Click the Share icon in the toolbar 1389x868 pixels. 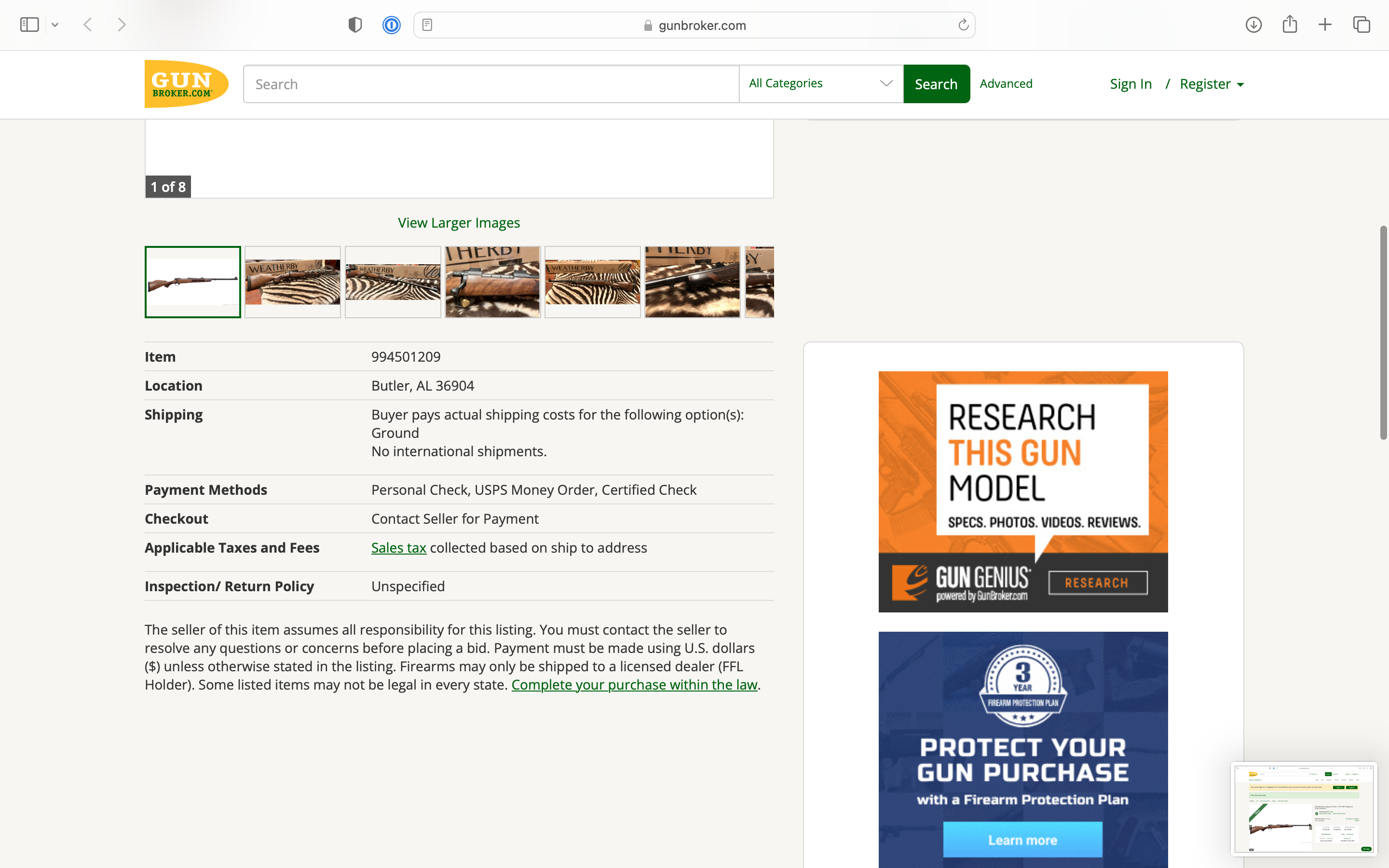pyautogui.click(x=1290, y=24)
